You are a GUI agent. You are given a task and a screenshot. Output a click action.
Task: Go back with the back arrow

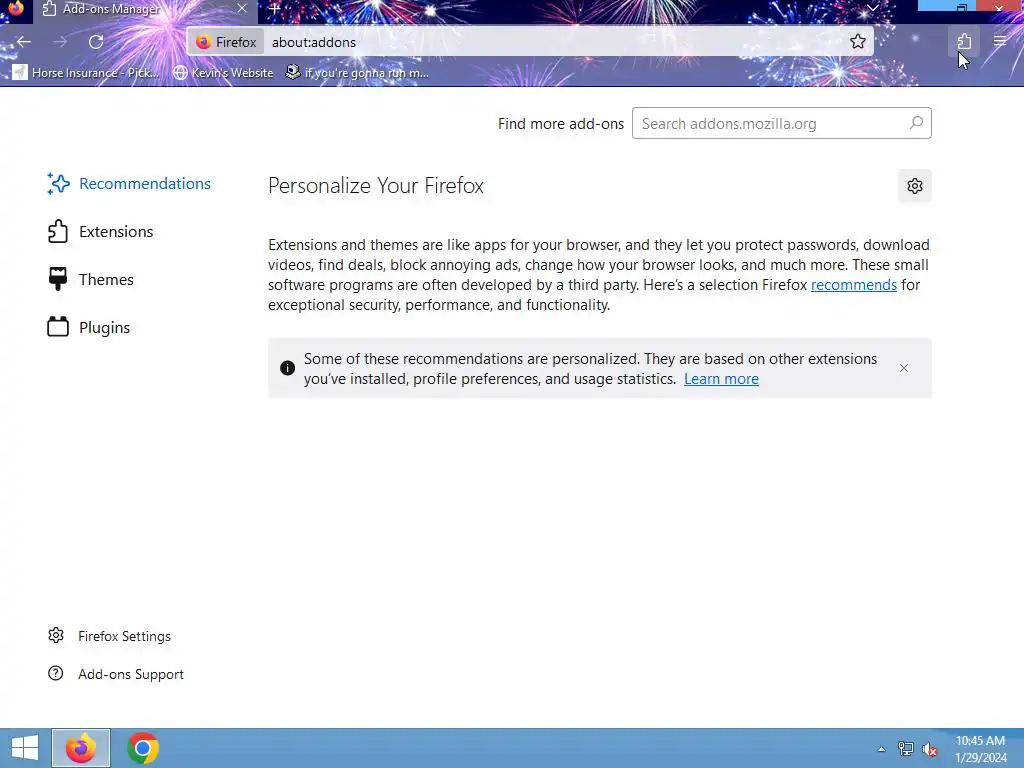[24, 42]
